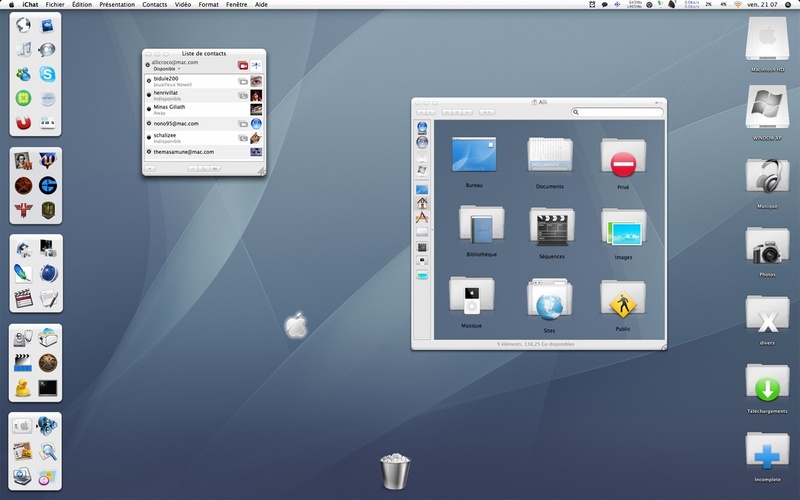The width and height of the screenshot is (800, 500).
Task: Select the Séquences clapperboard folder
Action: [552, 228]
